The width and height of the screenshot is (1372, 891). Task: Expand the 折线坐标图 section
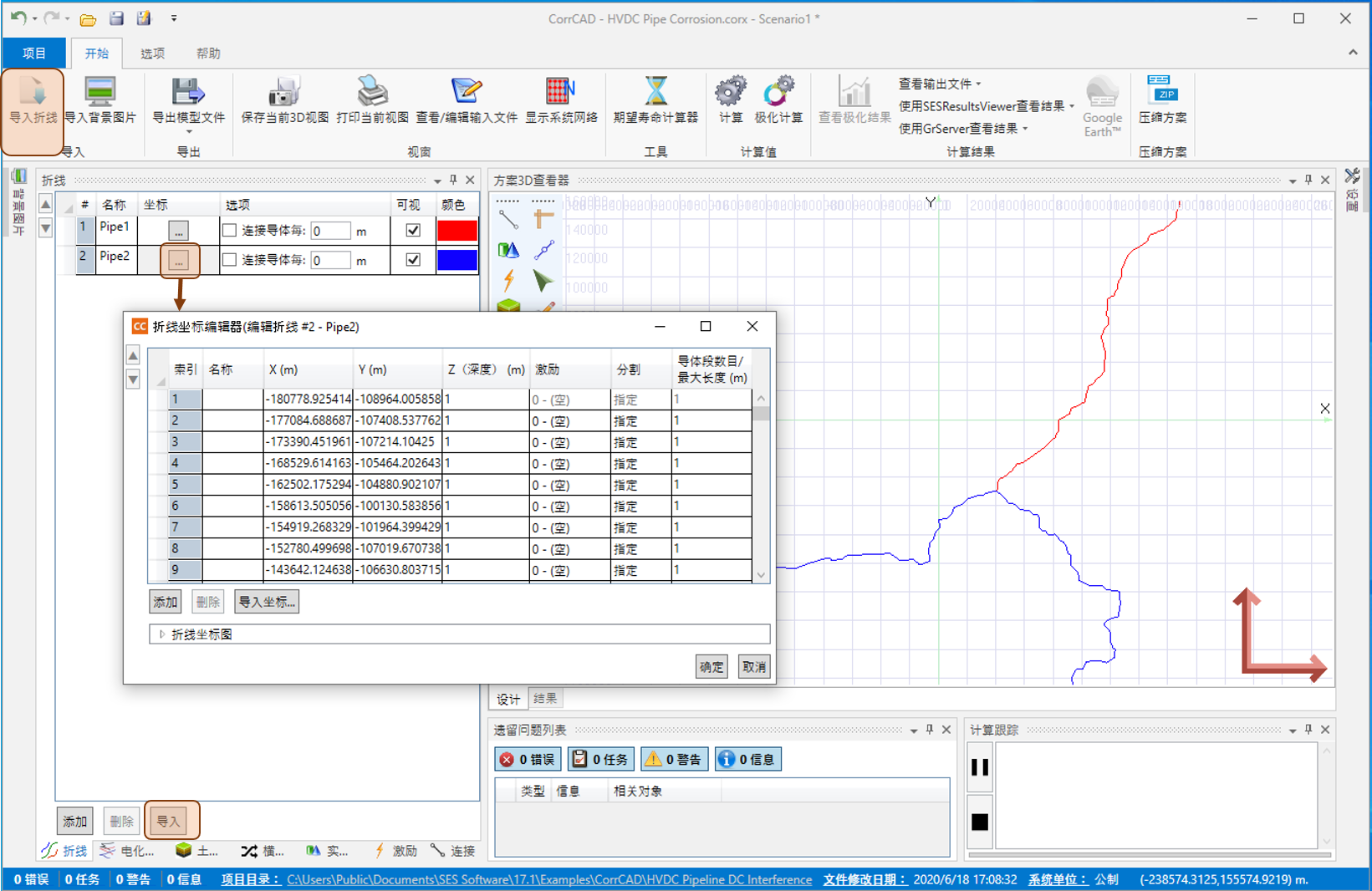(162, 634)
